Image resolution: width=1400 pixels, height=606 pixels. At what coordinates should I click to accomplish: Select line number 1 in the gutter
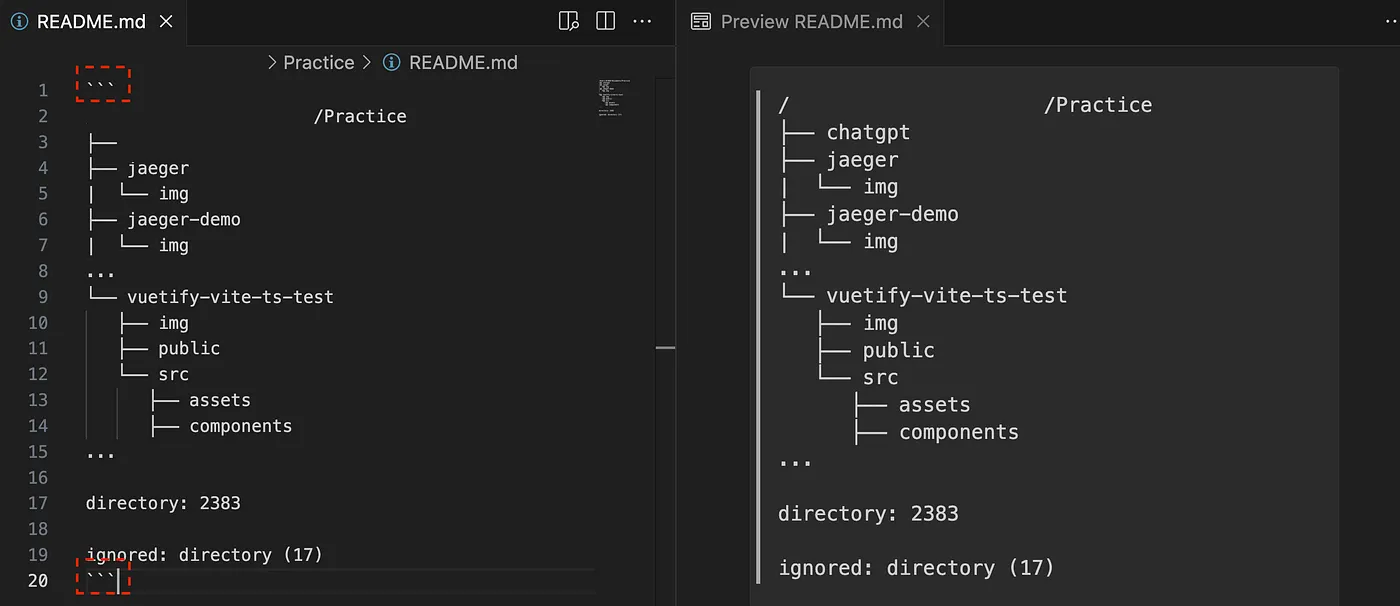point(43,90)
